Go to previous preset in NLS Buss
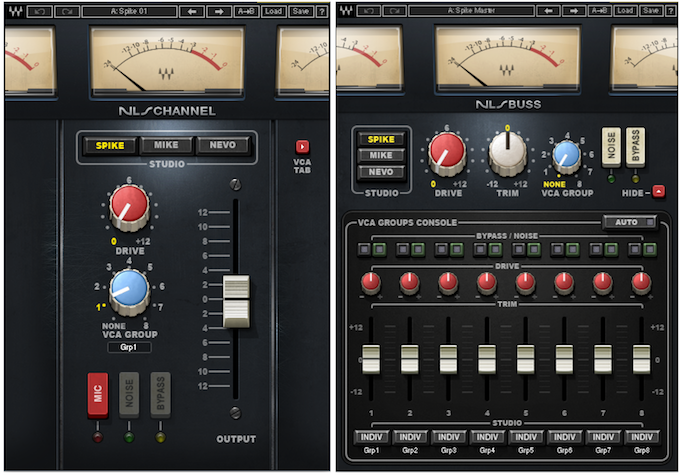The height and width of the screenshot is (476, 680). coord(549,11)
